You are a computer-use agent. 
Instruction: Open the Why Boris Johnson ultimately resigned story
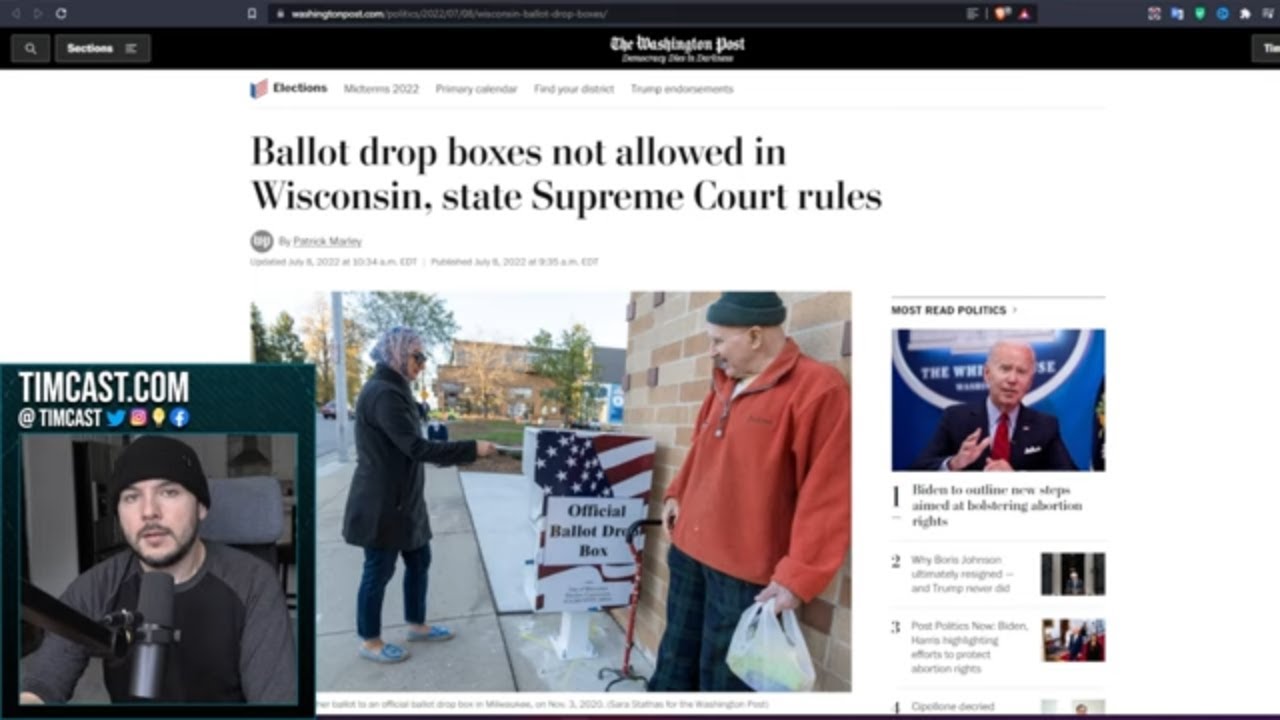[962, 574]
